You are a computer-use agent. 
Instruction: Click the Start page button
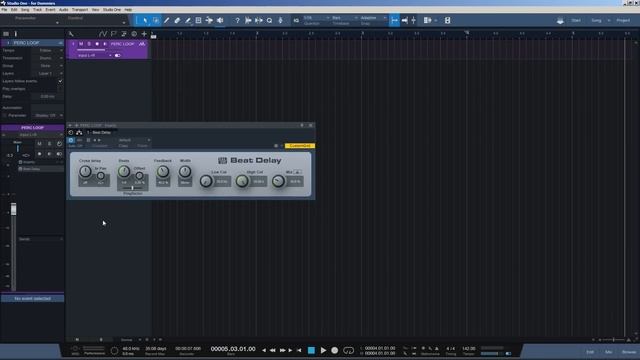(x=576, y=20)
